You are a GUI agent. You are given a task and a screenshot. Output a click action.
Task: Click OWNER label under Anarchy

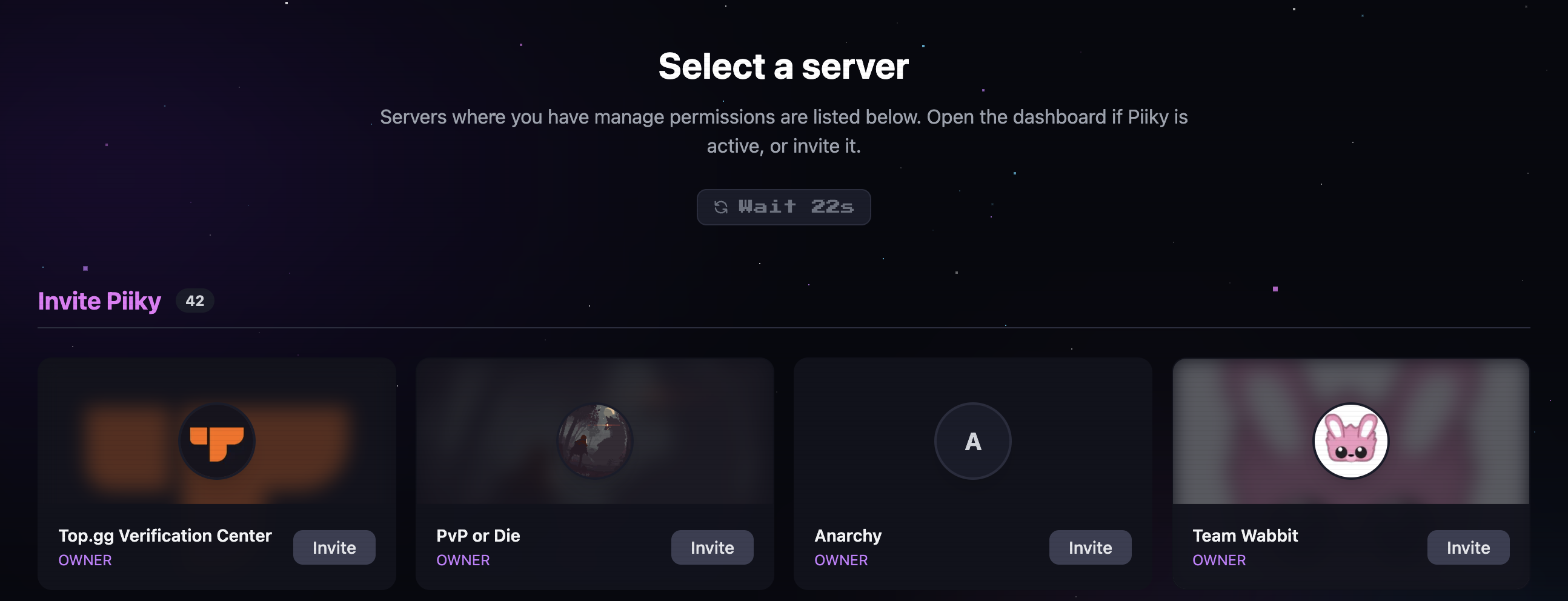pyautogui.click(x=841, y=560)
